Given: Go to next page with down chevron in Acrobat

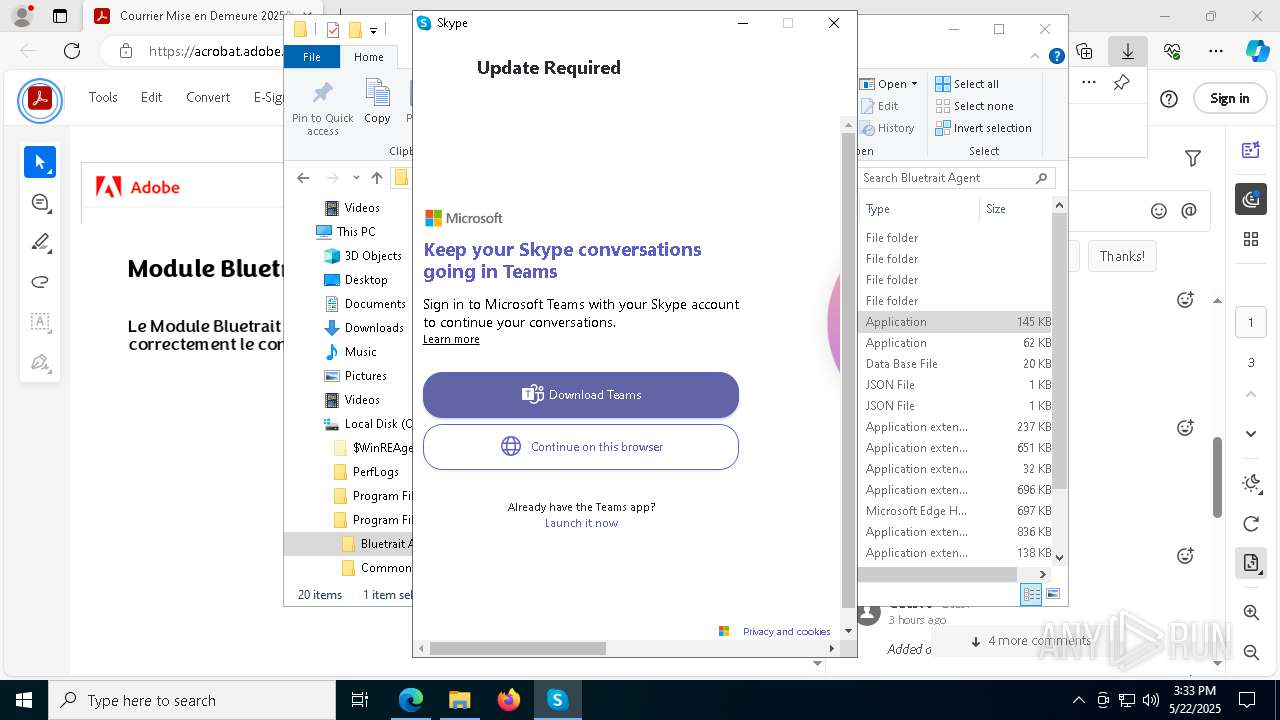Looking at the screenshot, I should tap(1250, 433).
